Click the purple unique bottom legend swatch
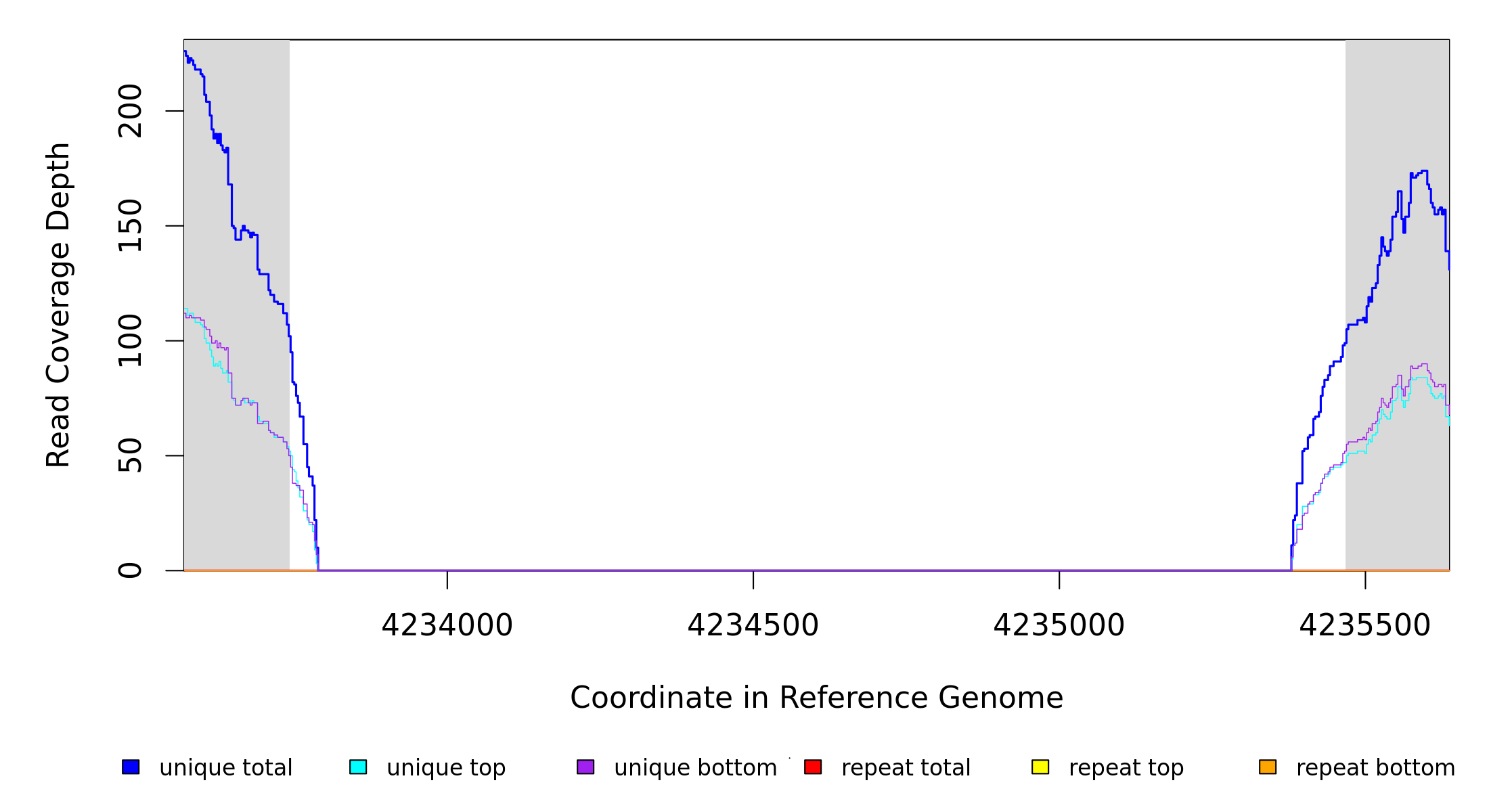Screen dimensions: 1489x812 [585, 767]
